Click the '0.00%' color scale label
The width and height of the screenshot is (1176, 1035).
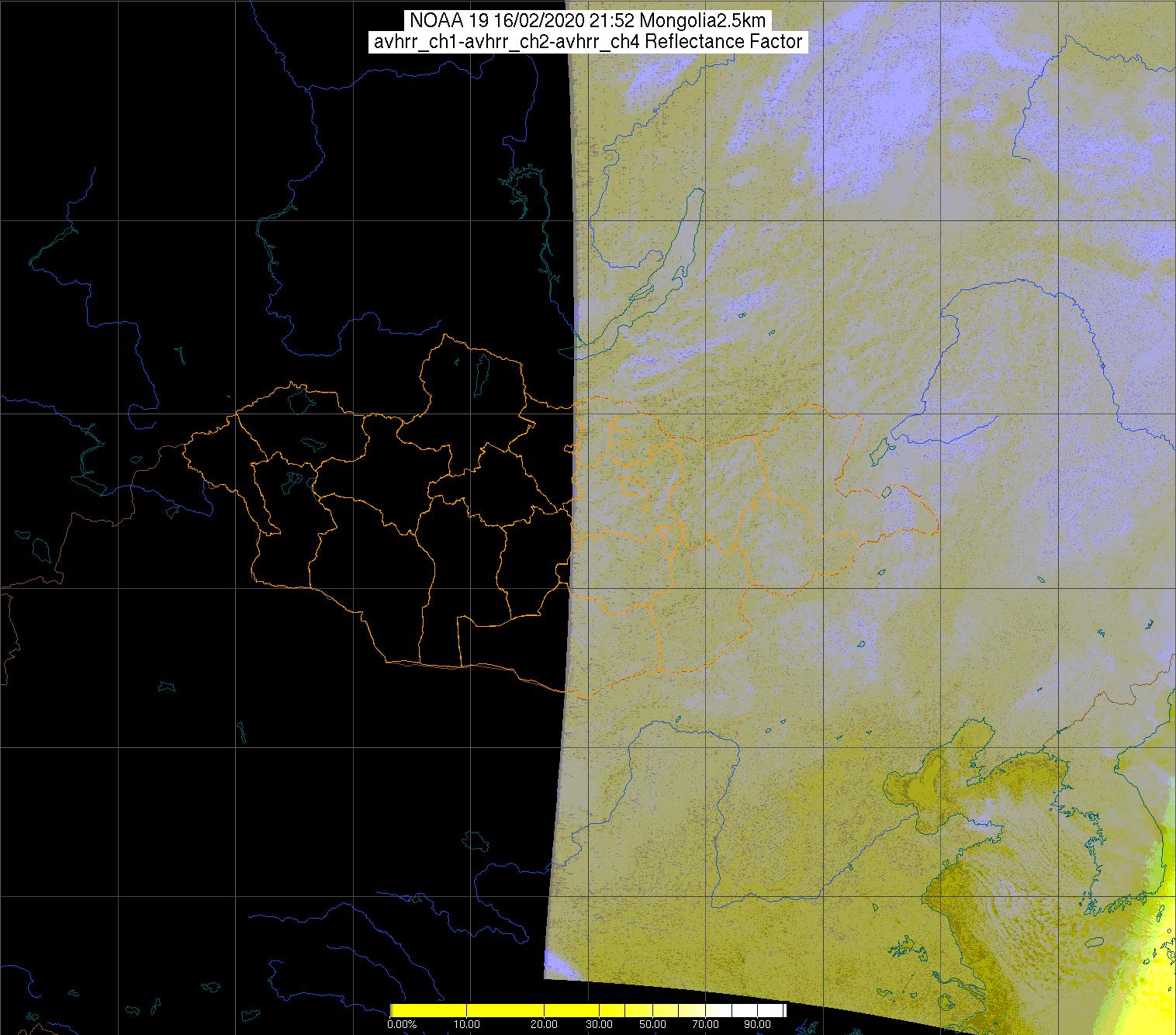tap(402, 1024)
